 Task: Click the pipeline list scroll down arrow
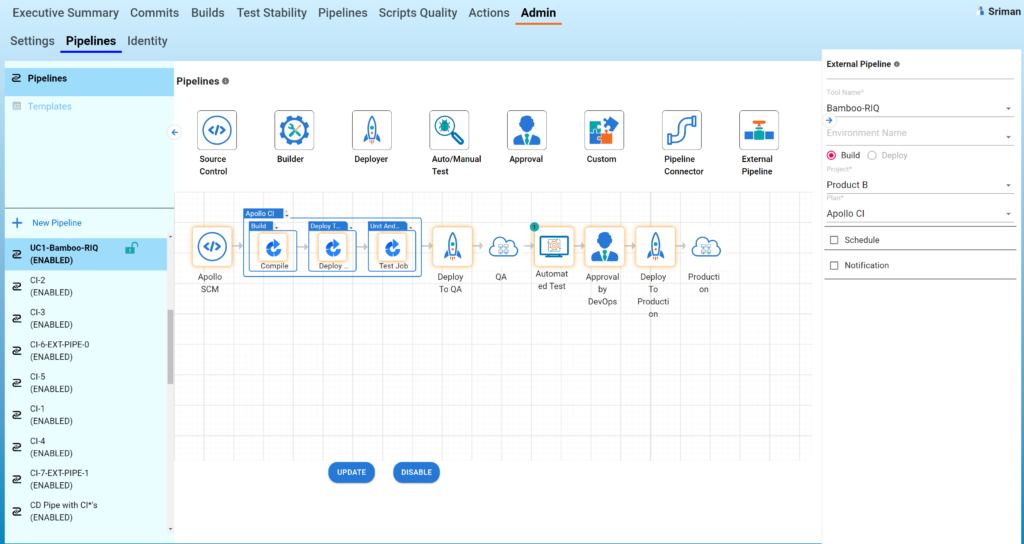click(x=170, y=529)
